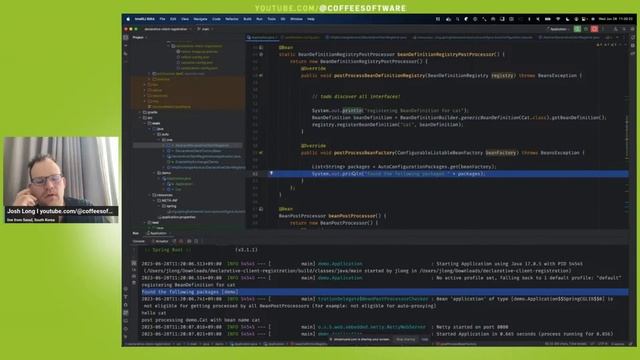Viewport: 640px width, 360px height.
Task: Open the Project view dropdown header
Action: point(140,37)
